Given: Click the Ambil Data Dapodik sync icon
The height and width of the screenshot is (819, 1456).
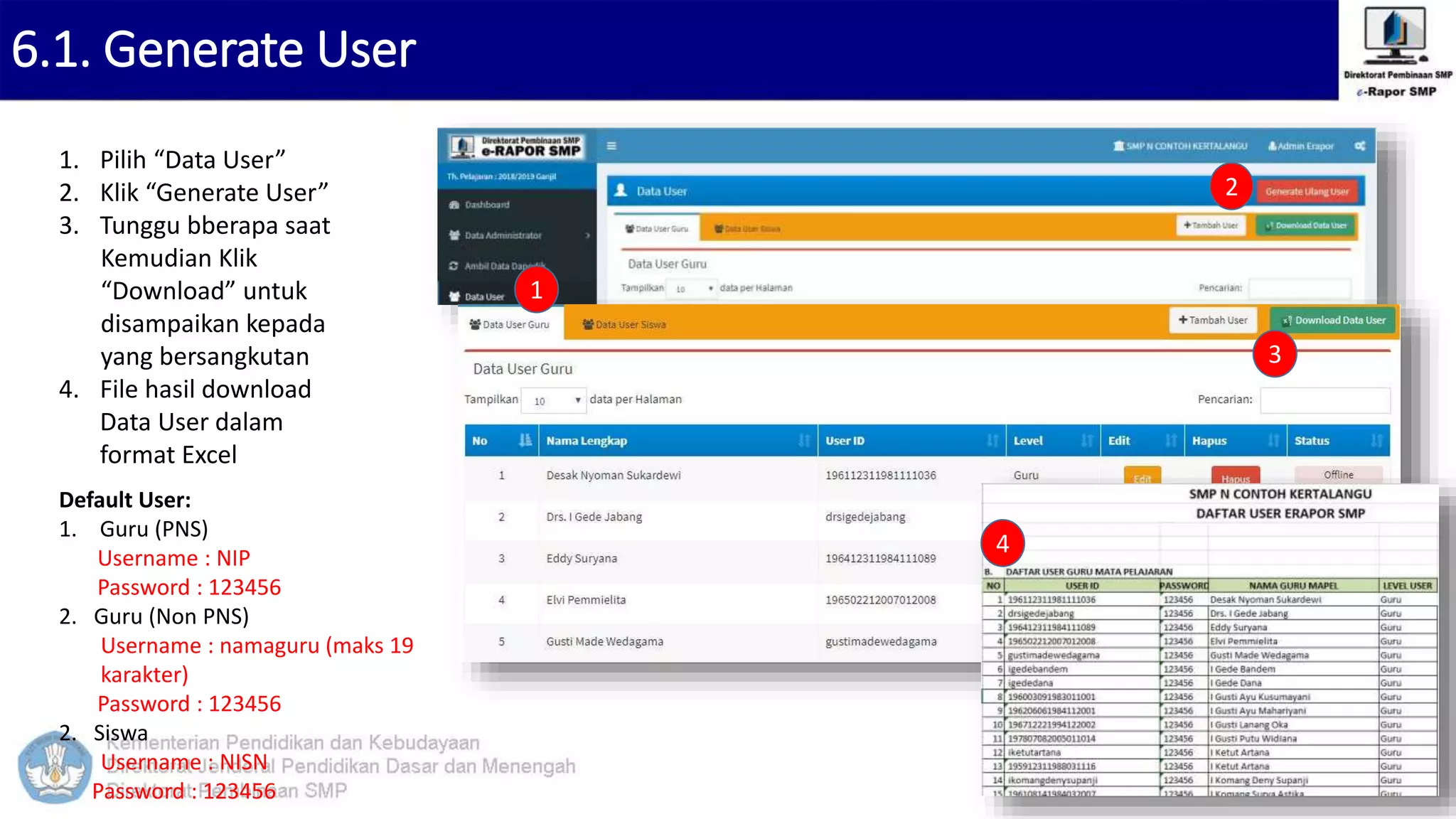Looking at the screenshot, I should [x=454, y=266].
